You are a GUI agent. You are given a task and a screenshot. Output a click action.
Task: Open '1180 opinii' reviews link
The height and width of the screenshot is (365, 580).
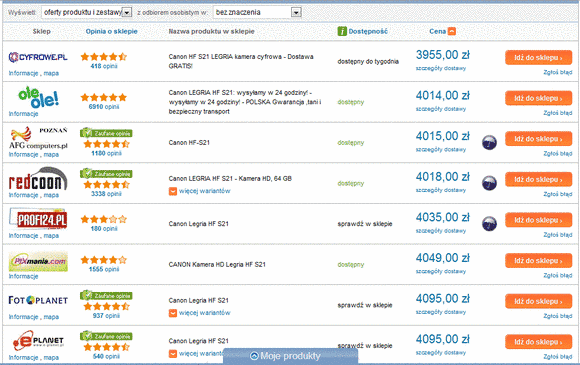point(106,153)
